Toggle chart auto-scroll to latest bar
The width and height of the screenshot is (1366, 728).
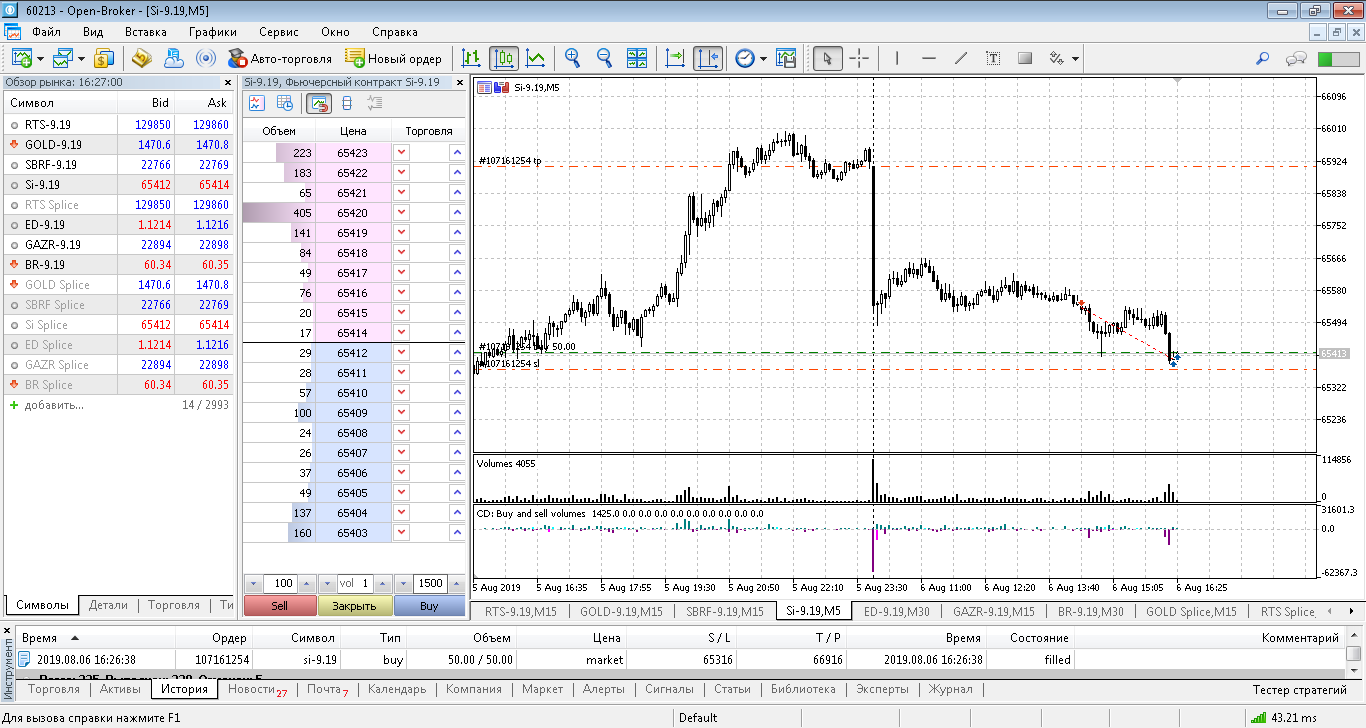[x=675, y=58]
